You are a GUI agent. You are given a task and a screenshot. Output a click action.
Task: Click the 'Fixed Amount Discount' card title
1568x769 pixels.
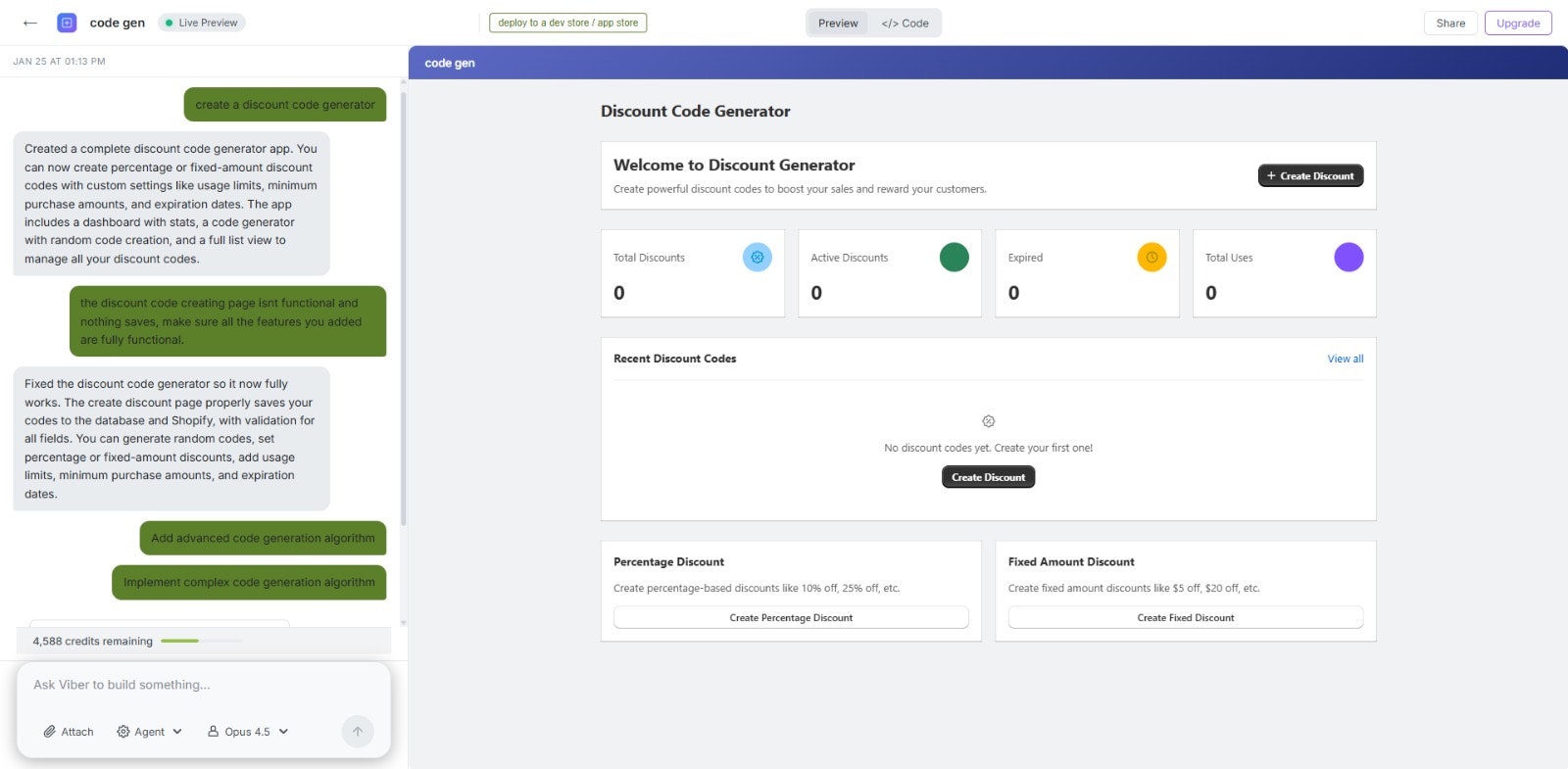[x=1071, y=562]
